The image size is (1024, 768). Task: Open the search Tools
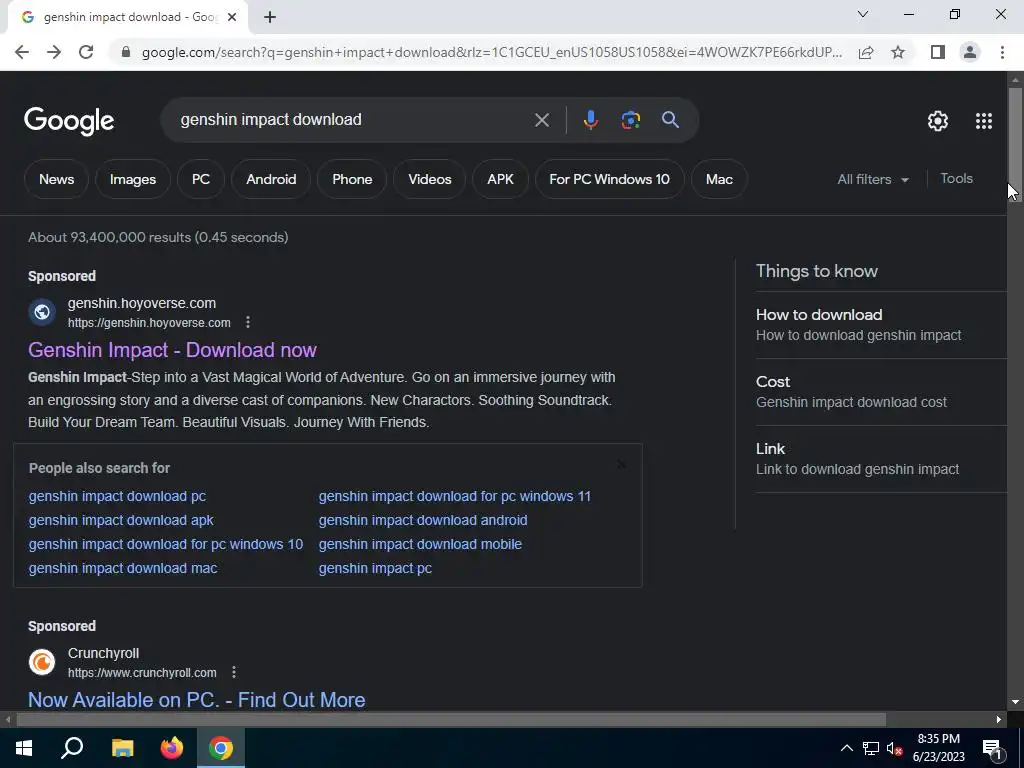click(956, 179)
